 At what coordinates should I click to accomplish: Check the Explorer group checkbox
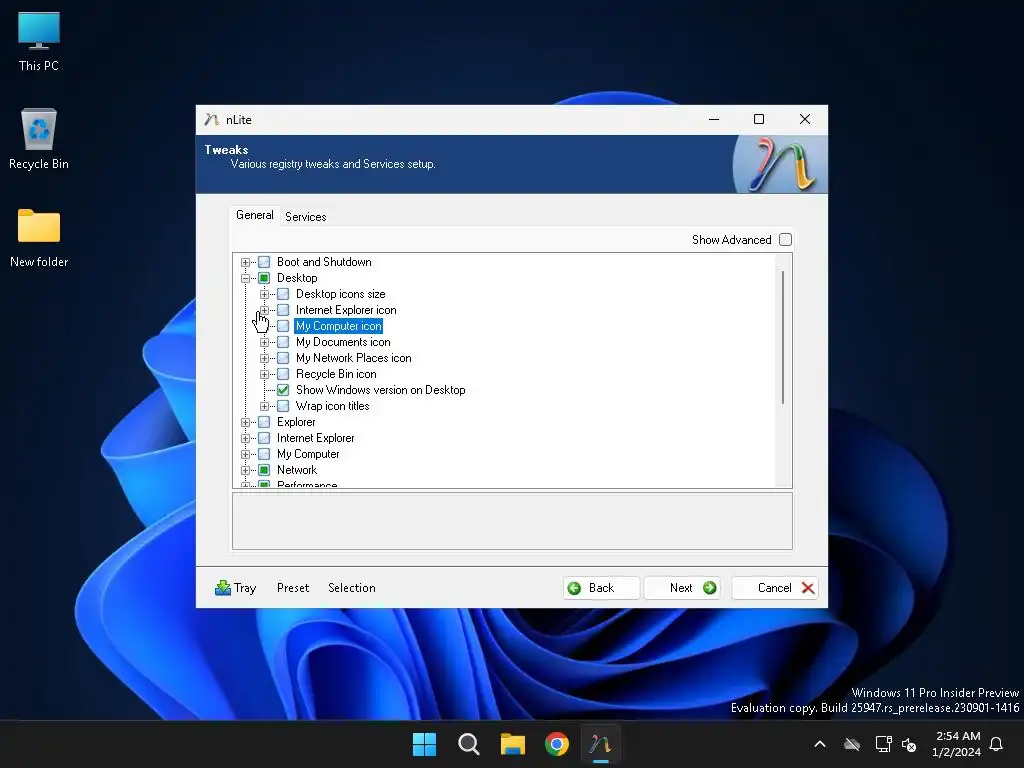[x=264, y=422]
